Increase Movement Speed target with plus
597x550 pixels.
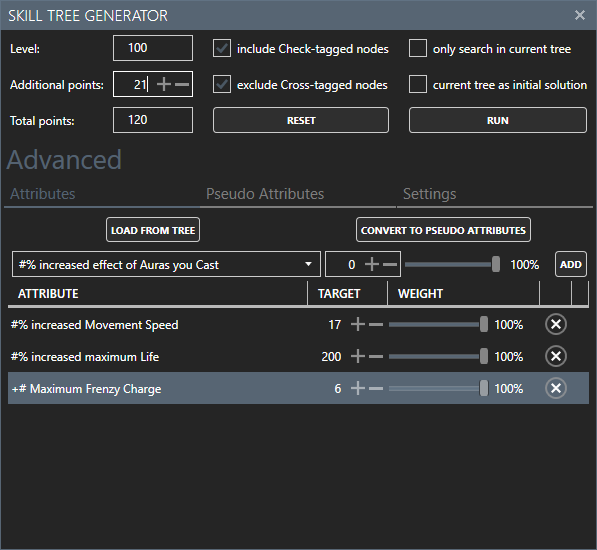[358, 325]
